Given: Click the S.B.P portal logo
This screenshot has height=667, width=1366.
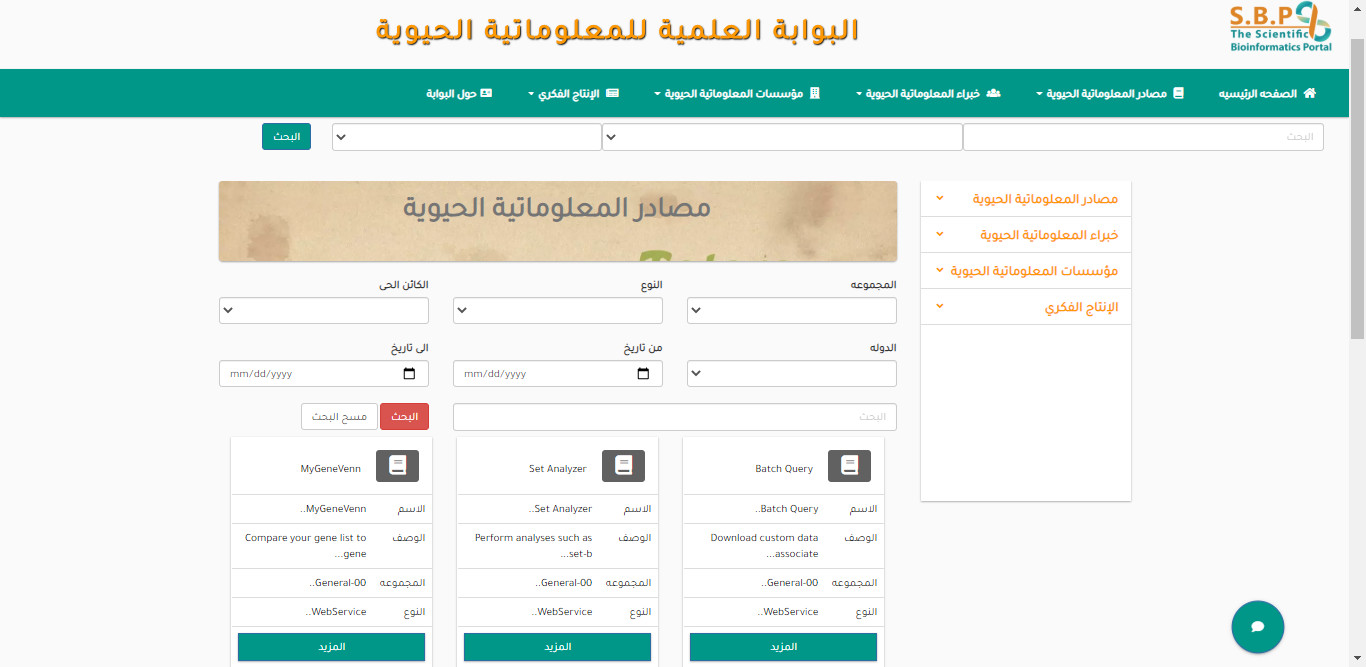Looking at the screenshot, I should 1280,28.
